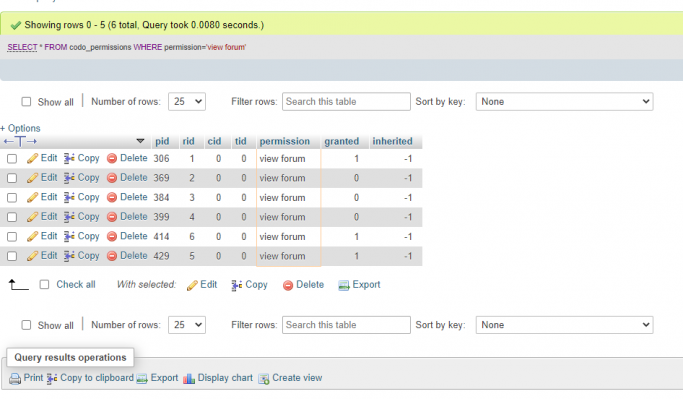Click the rid value 6 cell
The height and width of the screenshot is (399, 683).
192,237
